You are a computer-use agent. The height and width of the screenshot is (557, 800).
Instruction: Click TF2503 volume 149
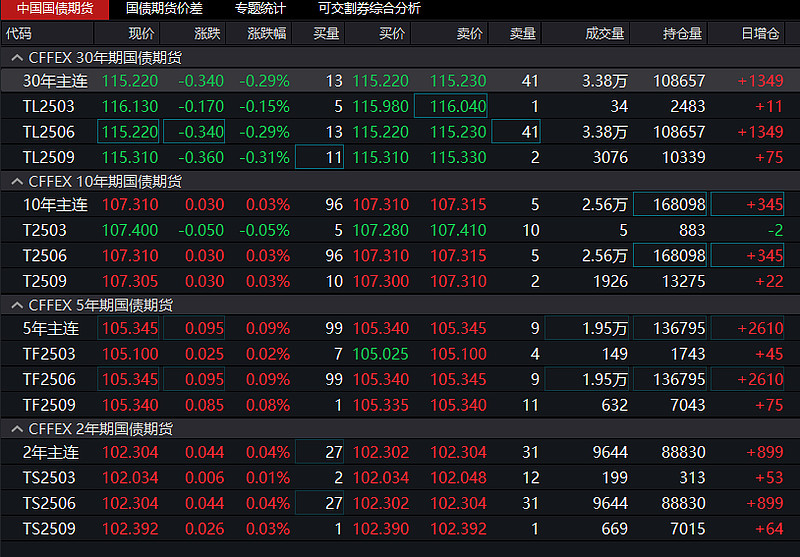pyautogui.click(x=614, y=353)
